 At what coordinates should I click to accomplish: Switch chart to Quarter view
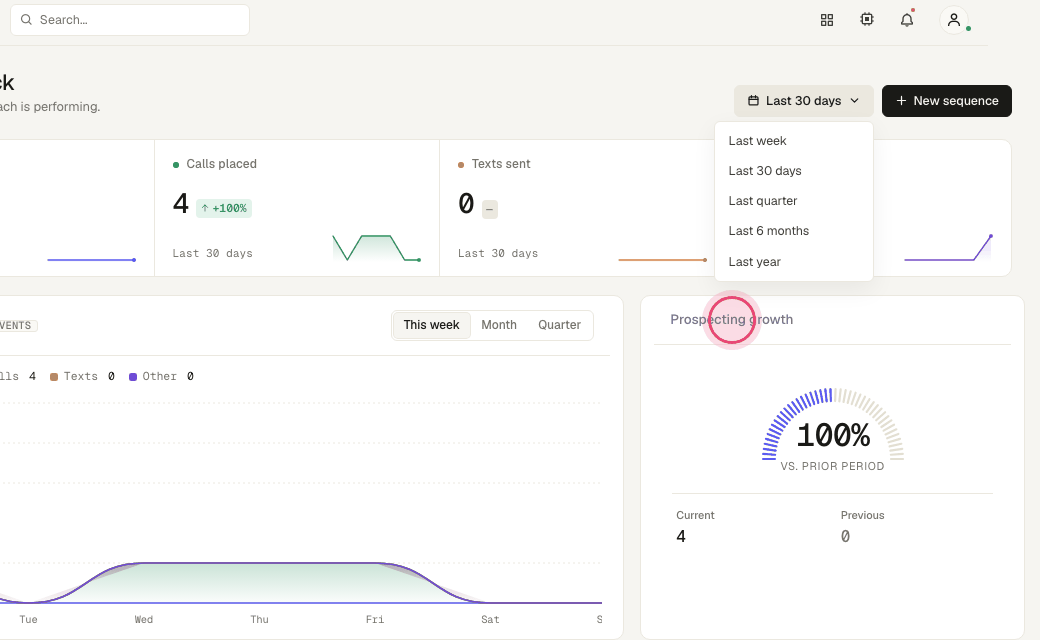[559, 325]
